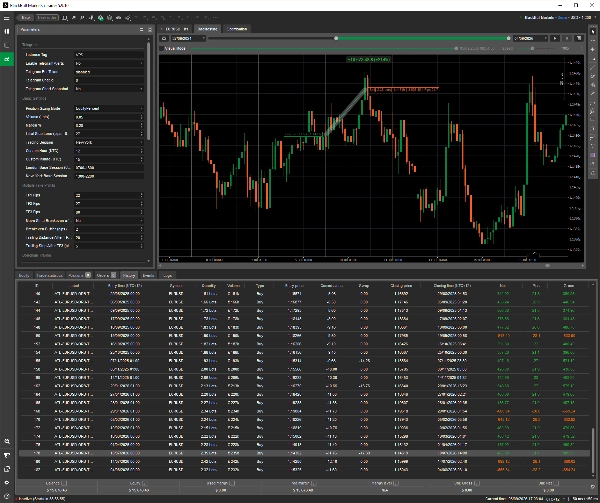Screen dimensions: 600x503
Task: Adjust the Speed slider handle
Action: point(532,49)
